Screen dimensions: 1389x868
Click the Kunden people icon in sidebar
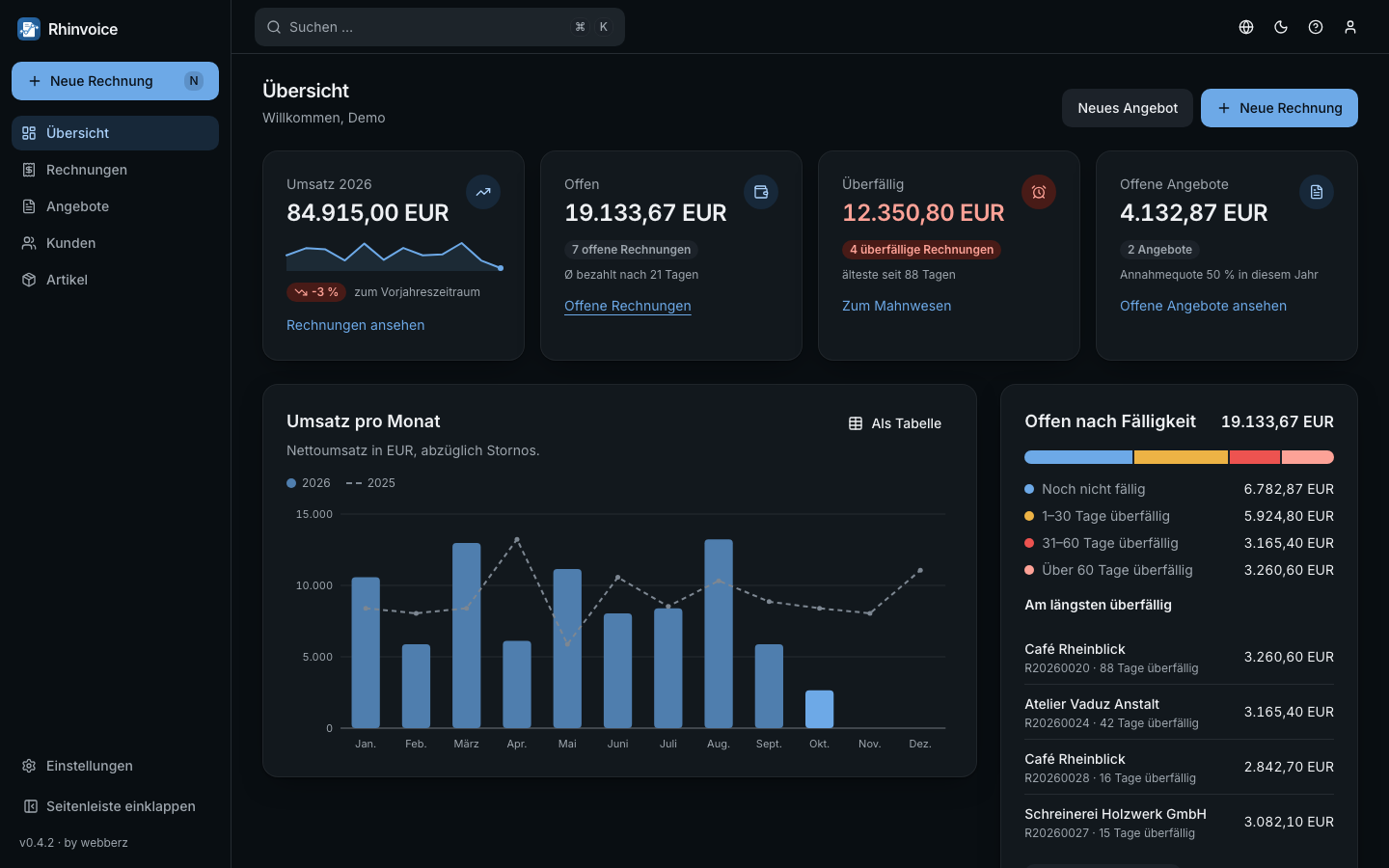[29, 243]
